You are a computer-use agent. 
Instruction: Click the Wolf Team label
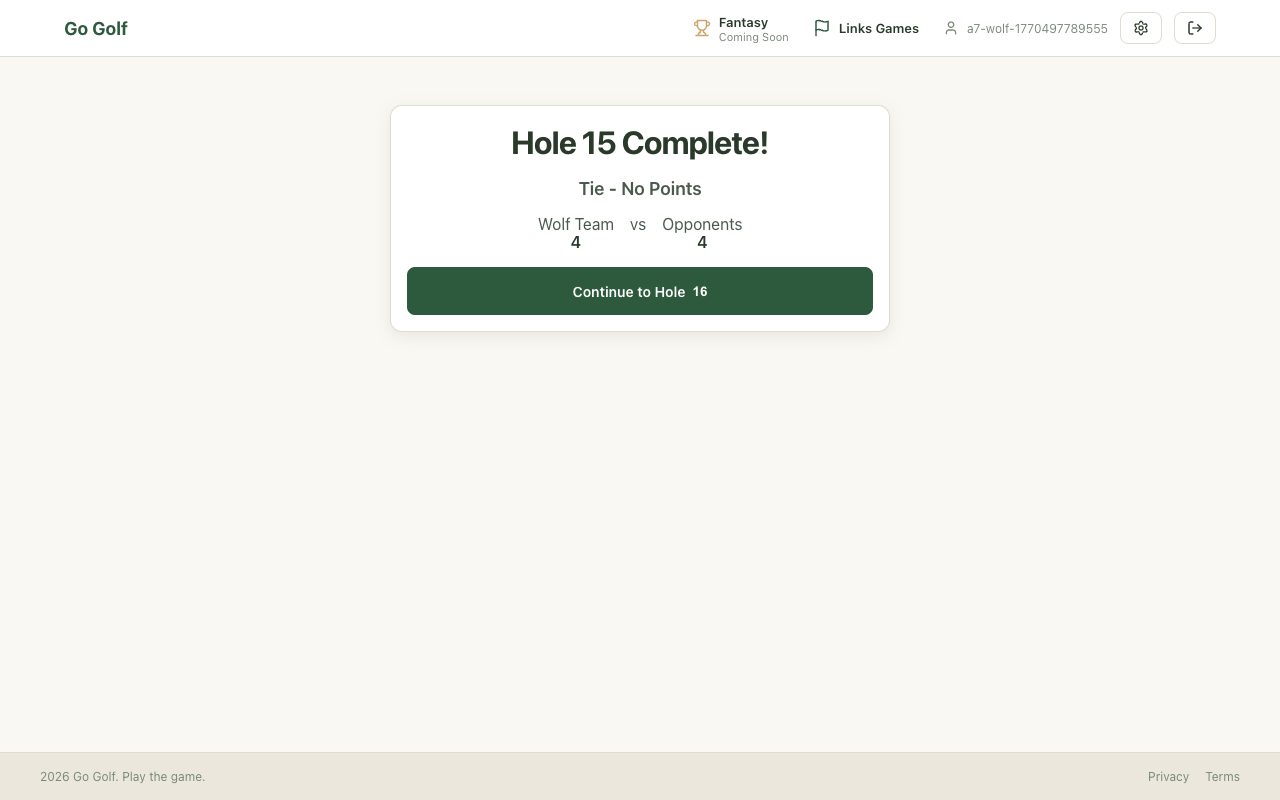(x=576, y=224)
